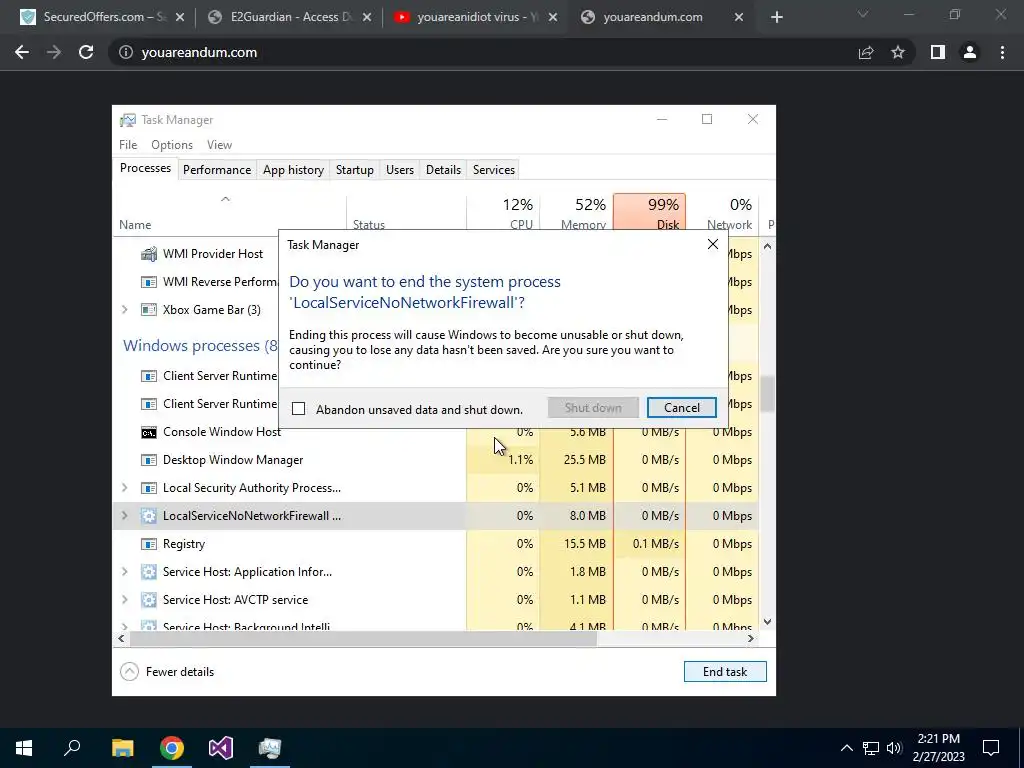Show hidden system tray icons
Screen dimensions: 1024x768
[x=846, y=748]
